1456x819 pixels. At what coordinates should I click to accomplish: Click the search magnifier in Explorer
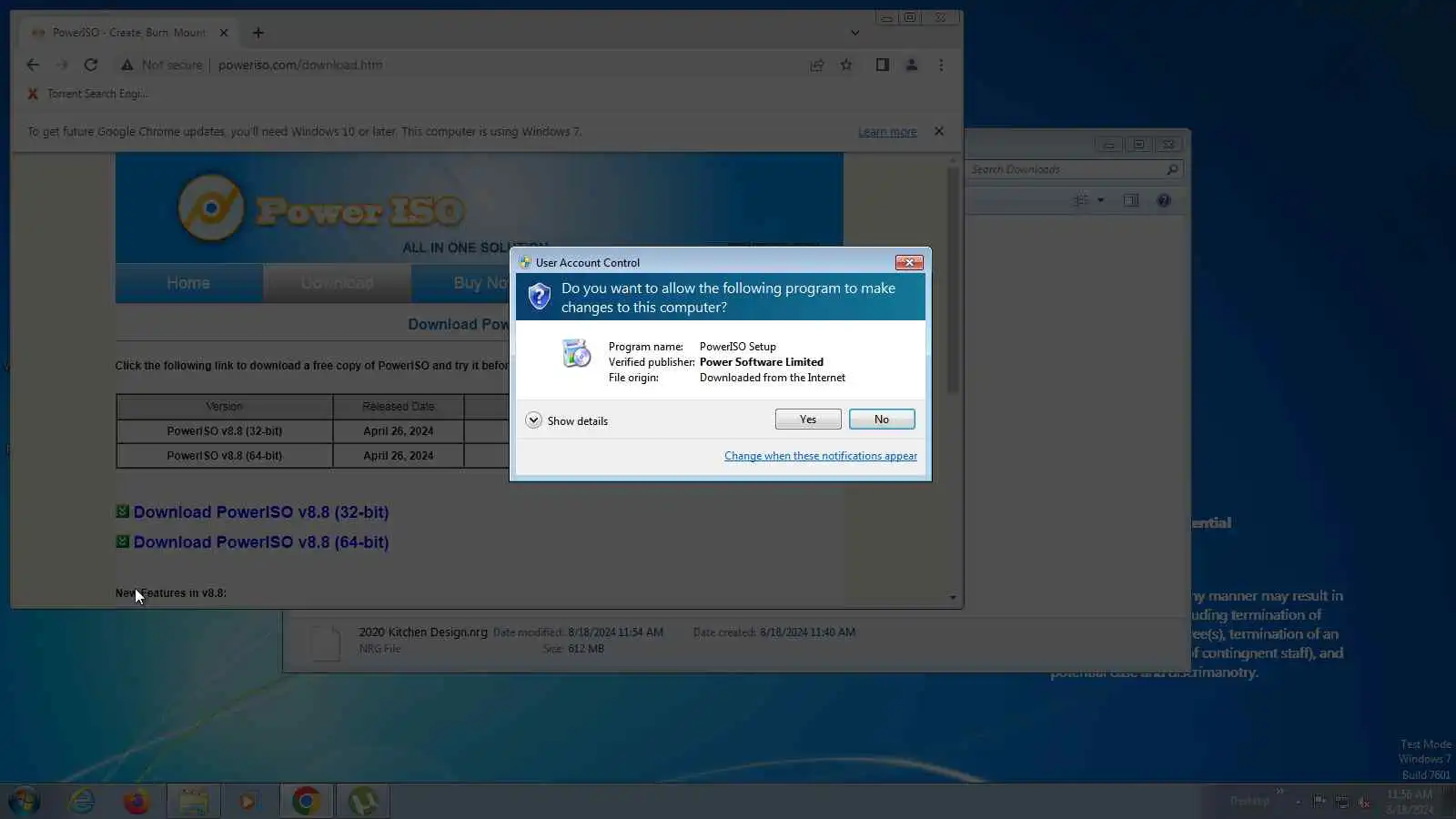[1172, 169]
